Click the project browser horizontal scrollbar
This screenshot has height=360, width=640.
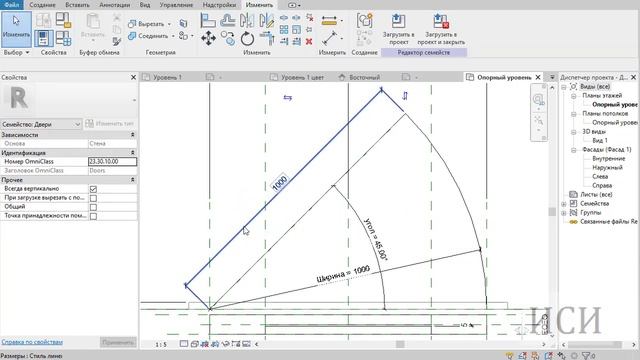click(596, 344)
